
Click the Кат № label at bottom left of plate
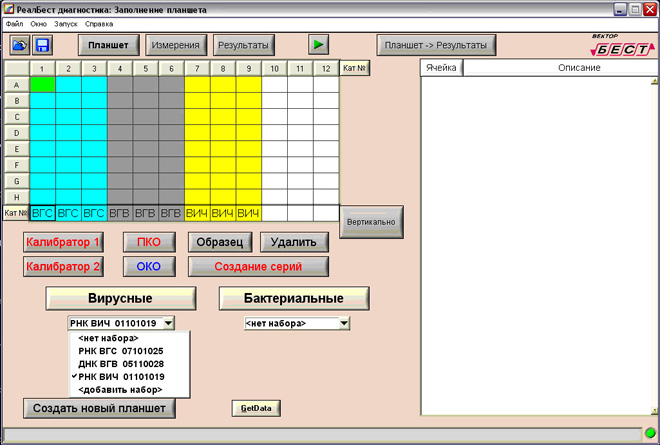16,213
